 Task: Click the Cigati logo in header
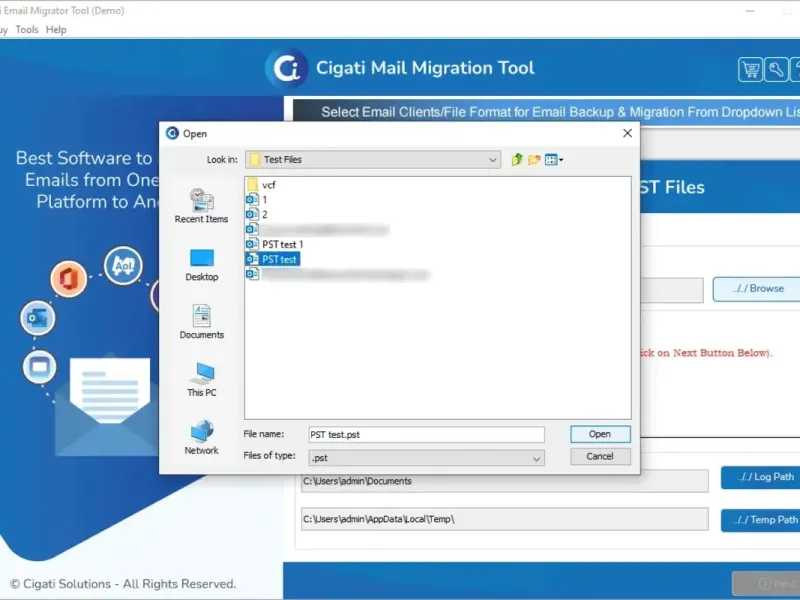click(x=287, y=68)
